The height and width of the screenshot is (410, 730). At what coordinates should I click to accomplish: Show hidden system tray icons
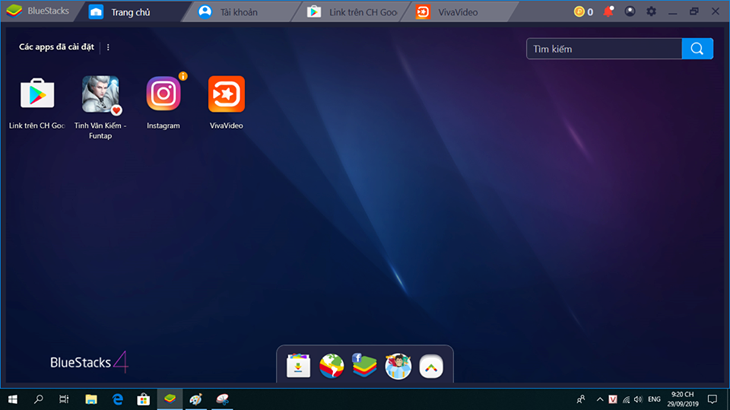pyautogui.click(x=600, y=399)
